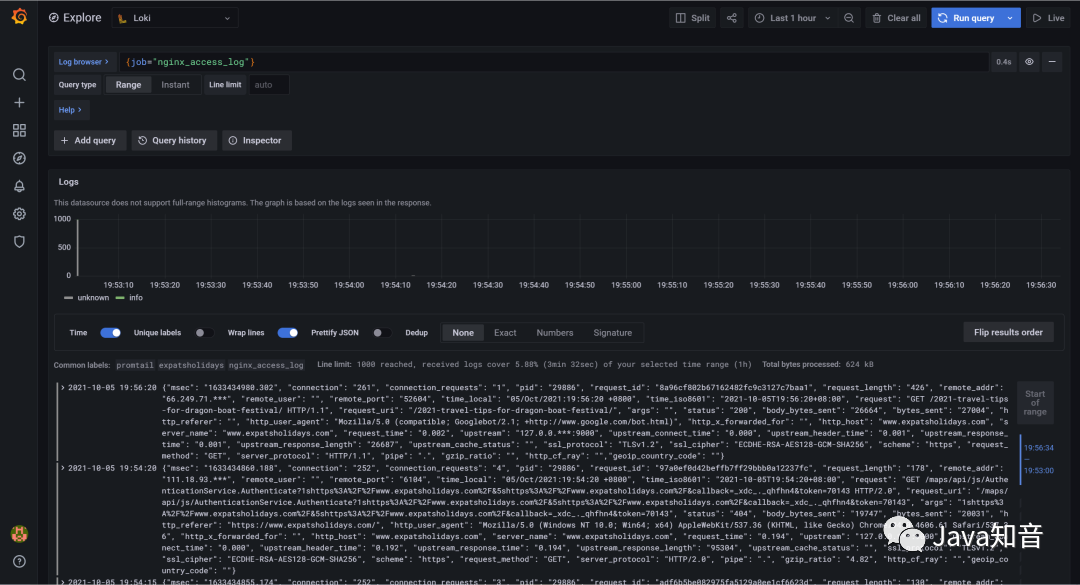The image size is (1080, 585).
Task: Select the None dedup option
Action: pyautogui.click(x=463, y=333)
